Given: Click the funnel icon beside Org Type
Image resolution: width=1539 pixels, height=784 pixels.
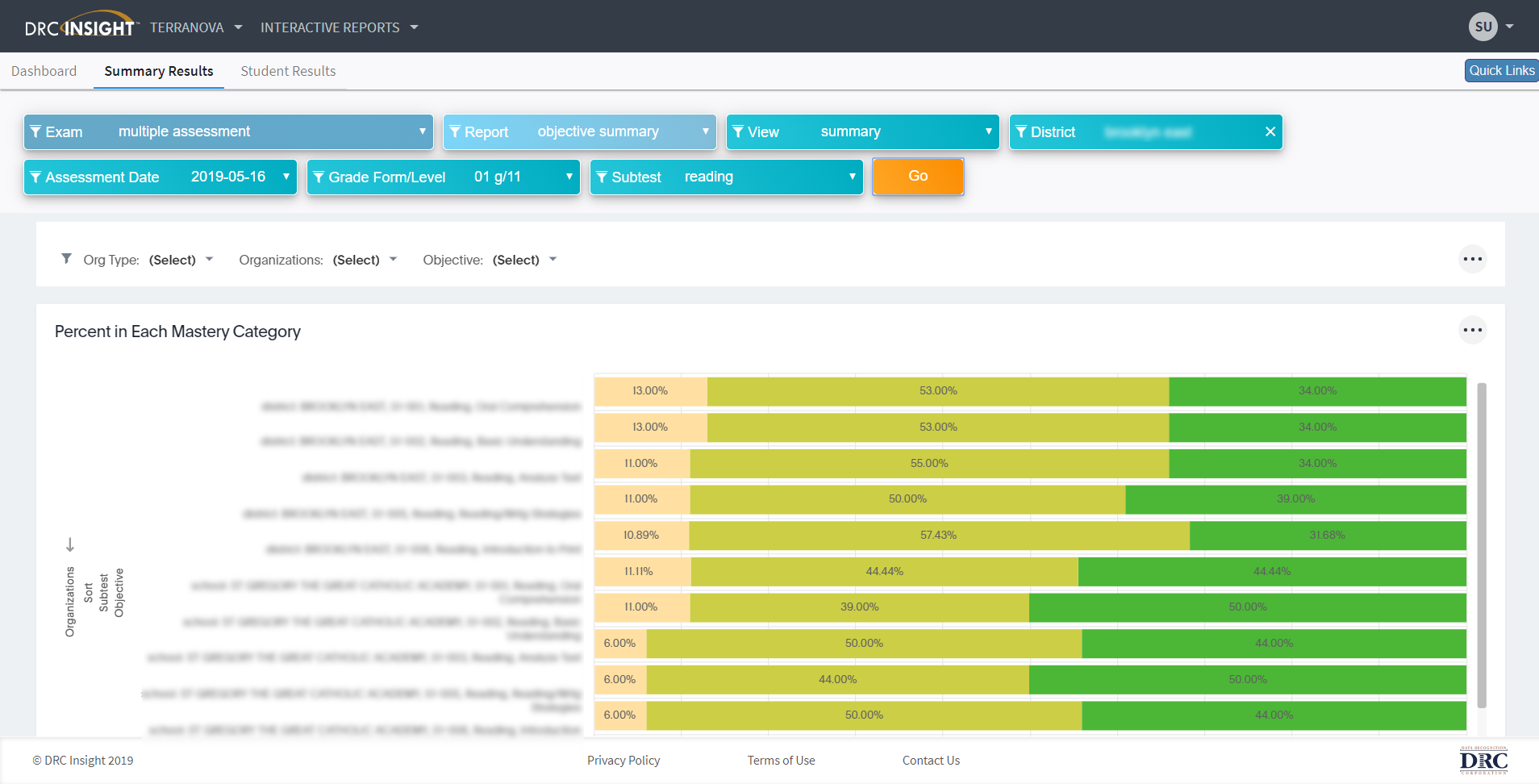Looking at the screenshot, I should (66, 259).
